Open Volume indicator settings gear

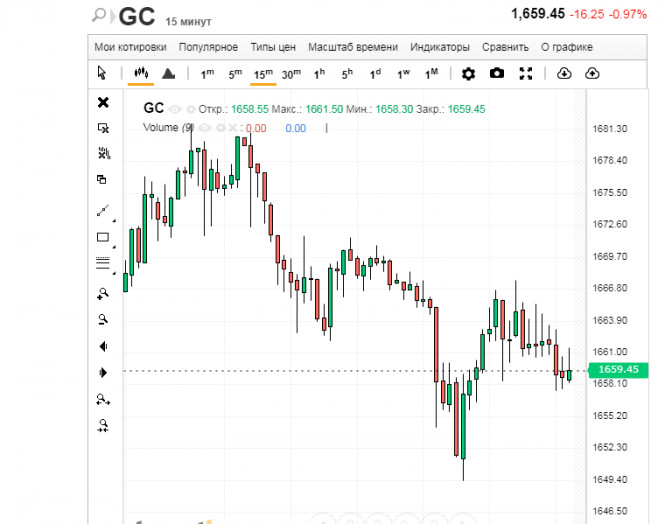point(221,128)
